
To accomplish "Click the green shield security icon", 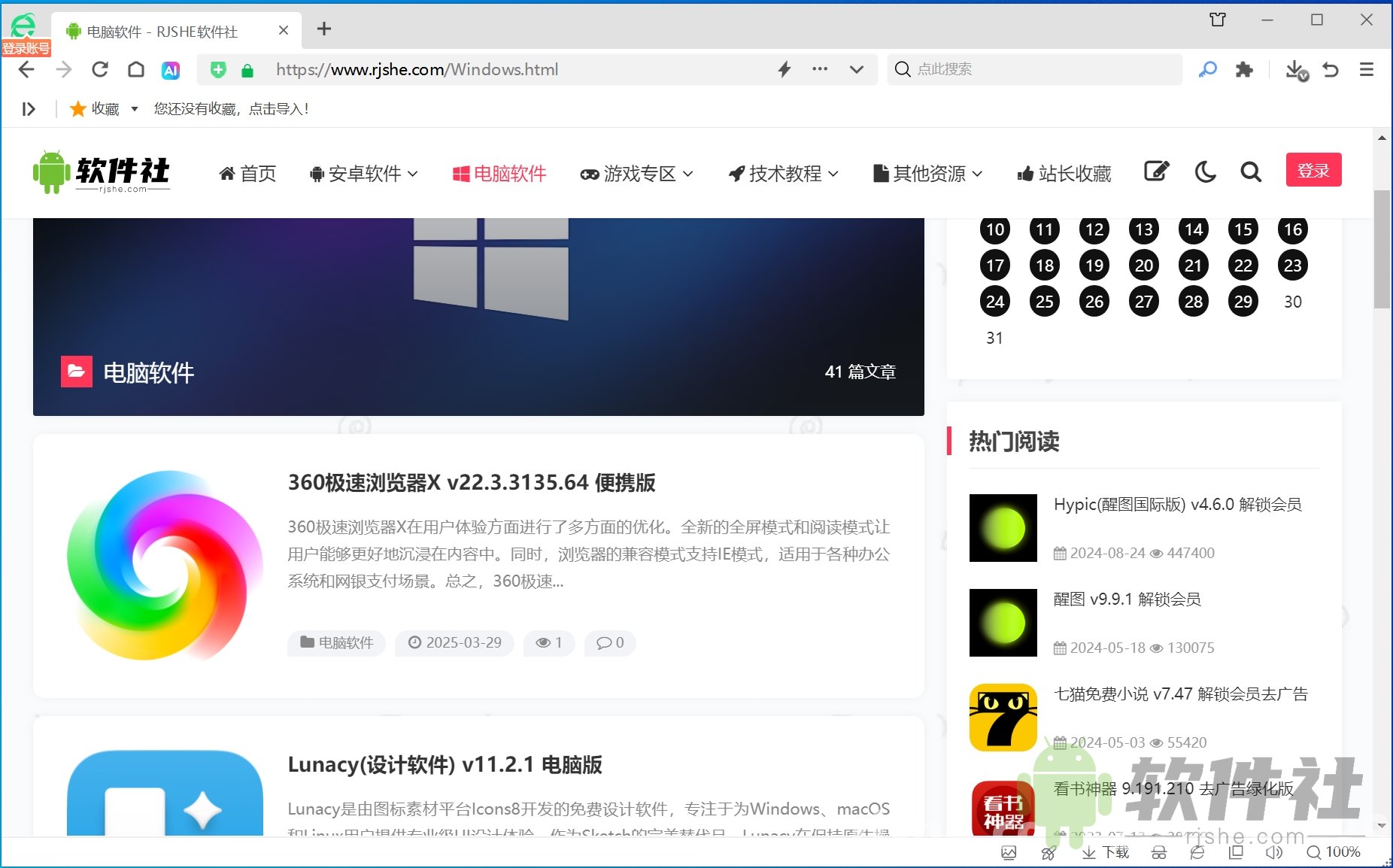I will [x=218, y=70].
